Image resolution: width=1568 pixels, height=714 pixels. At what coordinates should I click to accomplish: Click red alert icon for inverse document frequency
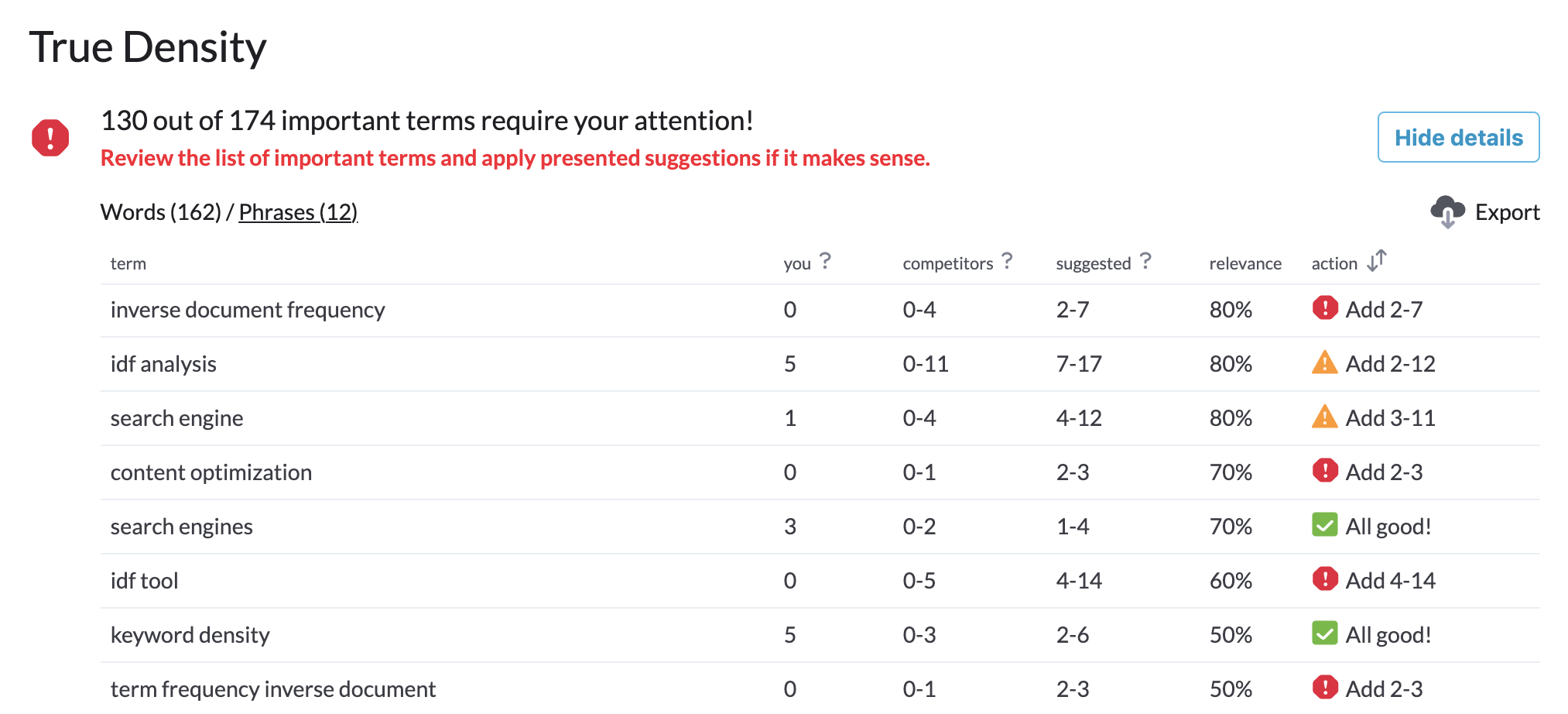(1325, 307)
